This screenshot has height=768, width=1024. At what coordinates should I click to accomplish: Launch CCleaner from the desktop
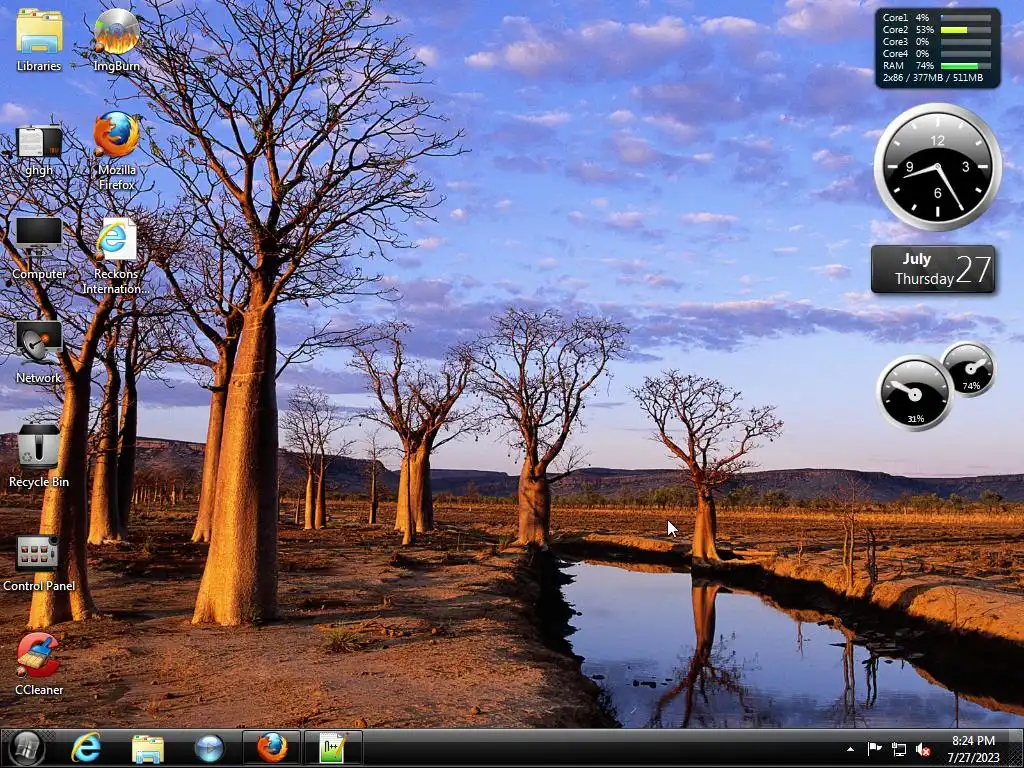coord(39,664)
